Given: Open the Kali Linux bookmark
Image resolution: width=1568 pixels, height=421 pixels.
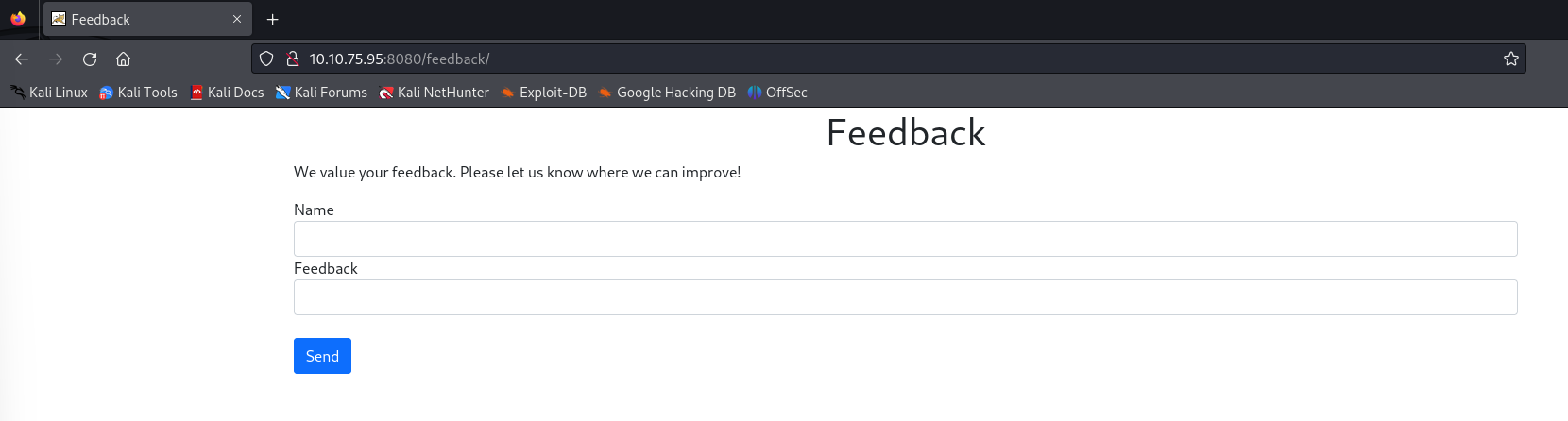Looking at the screenshot, I should point(49,93).
